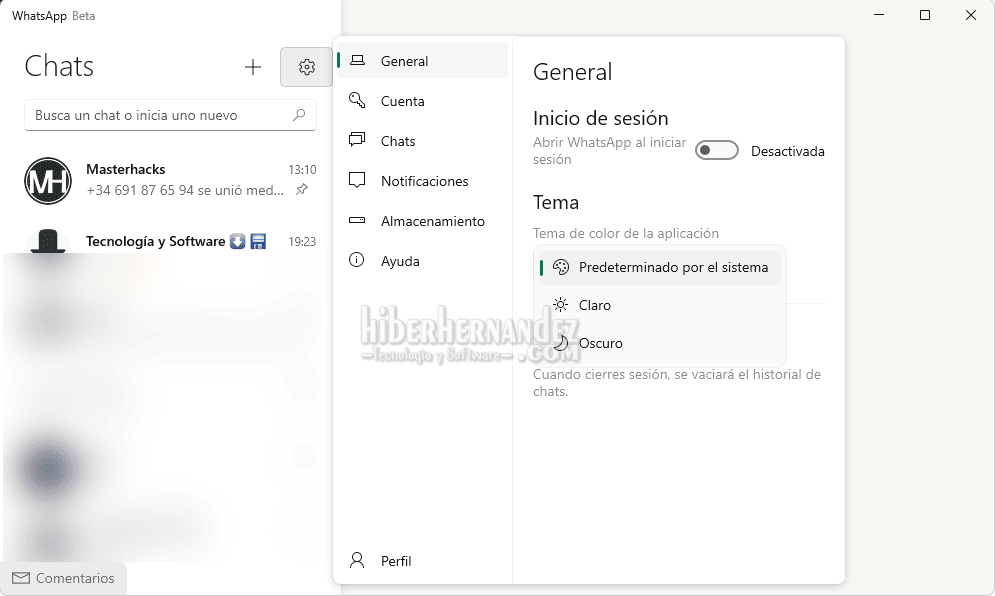995x596 pixels.
Task: Select the General settings section
Action: [x=423, y=60]
